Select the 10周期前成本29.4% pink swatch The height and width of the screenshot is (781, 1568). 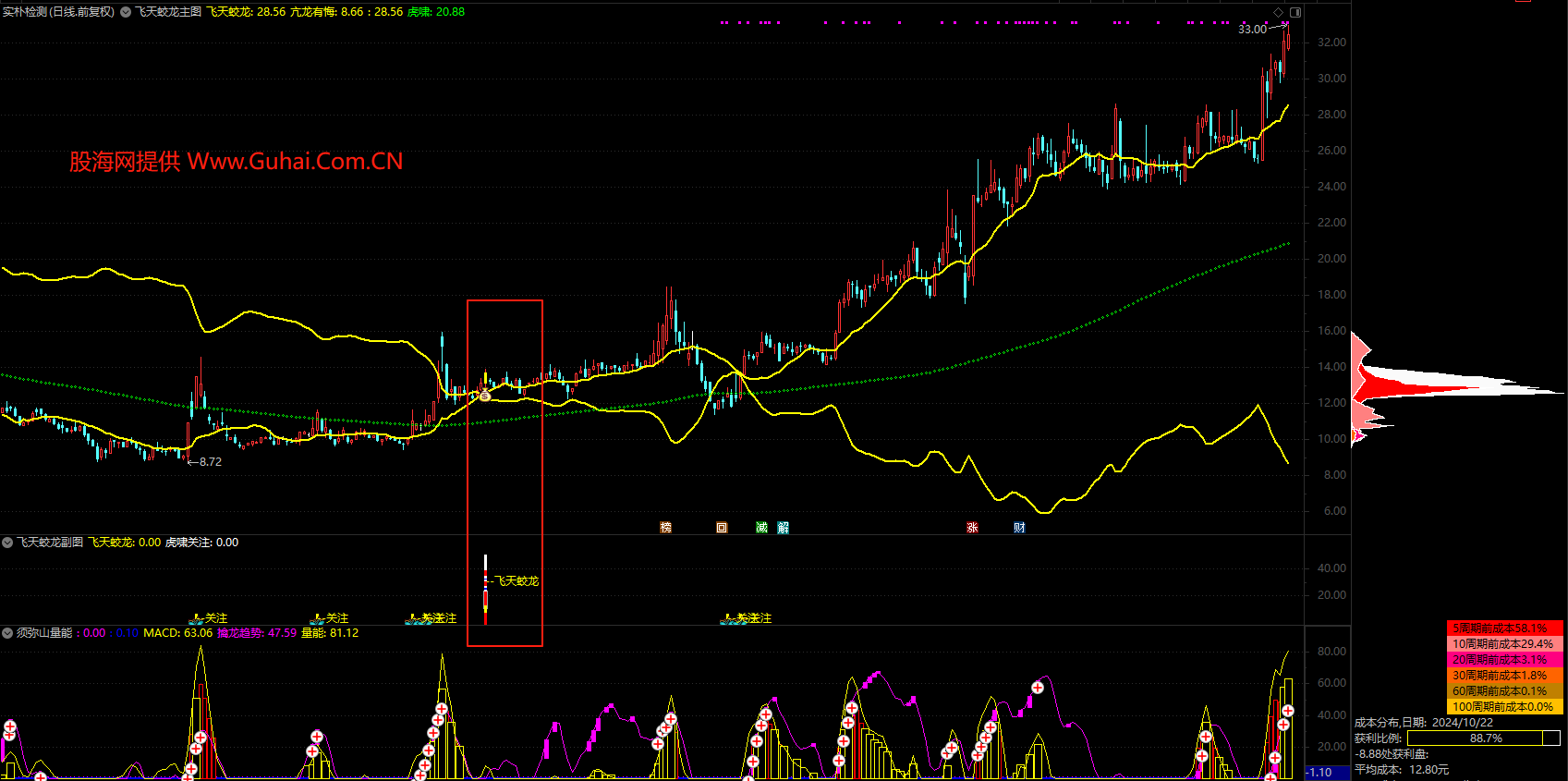tap(1504, 643)
